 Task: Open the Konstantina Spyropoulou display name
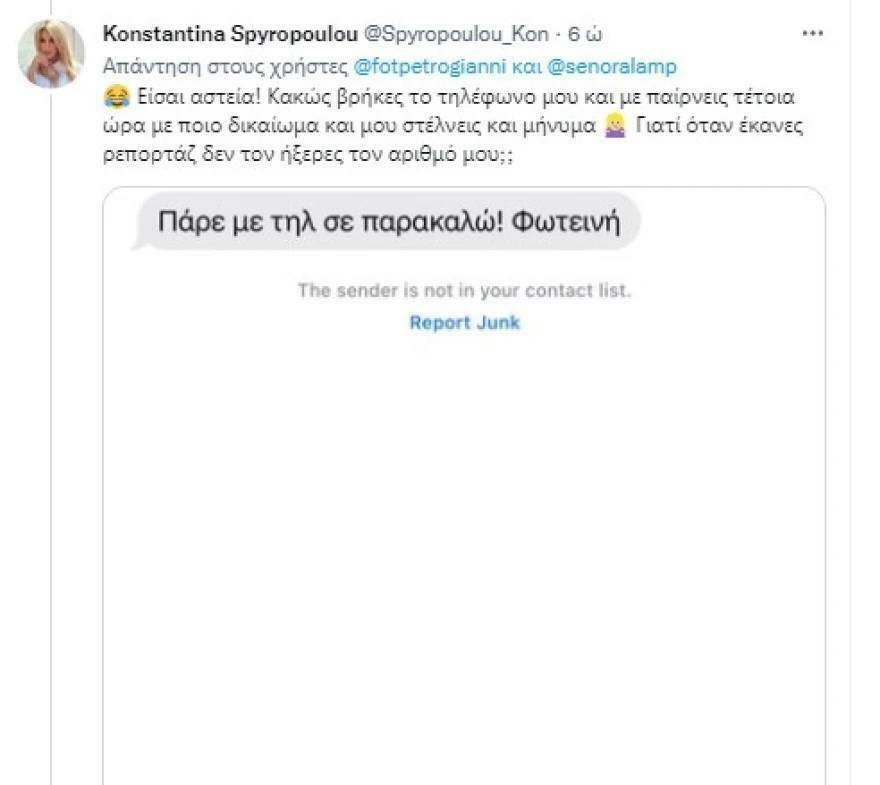[x=230, y=34]
